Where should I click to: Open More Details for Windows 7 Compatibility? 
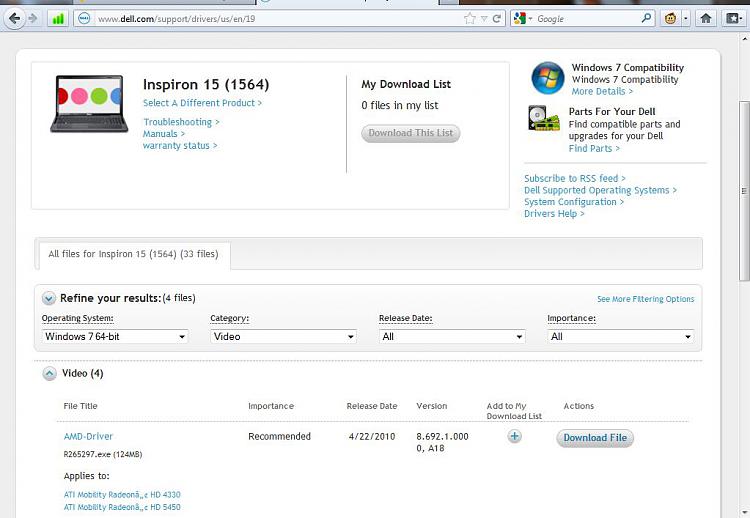point(602,91)
